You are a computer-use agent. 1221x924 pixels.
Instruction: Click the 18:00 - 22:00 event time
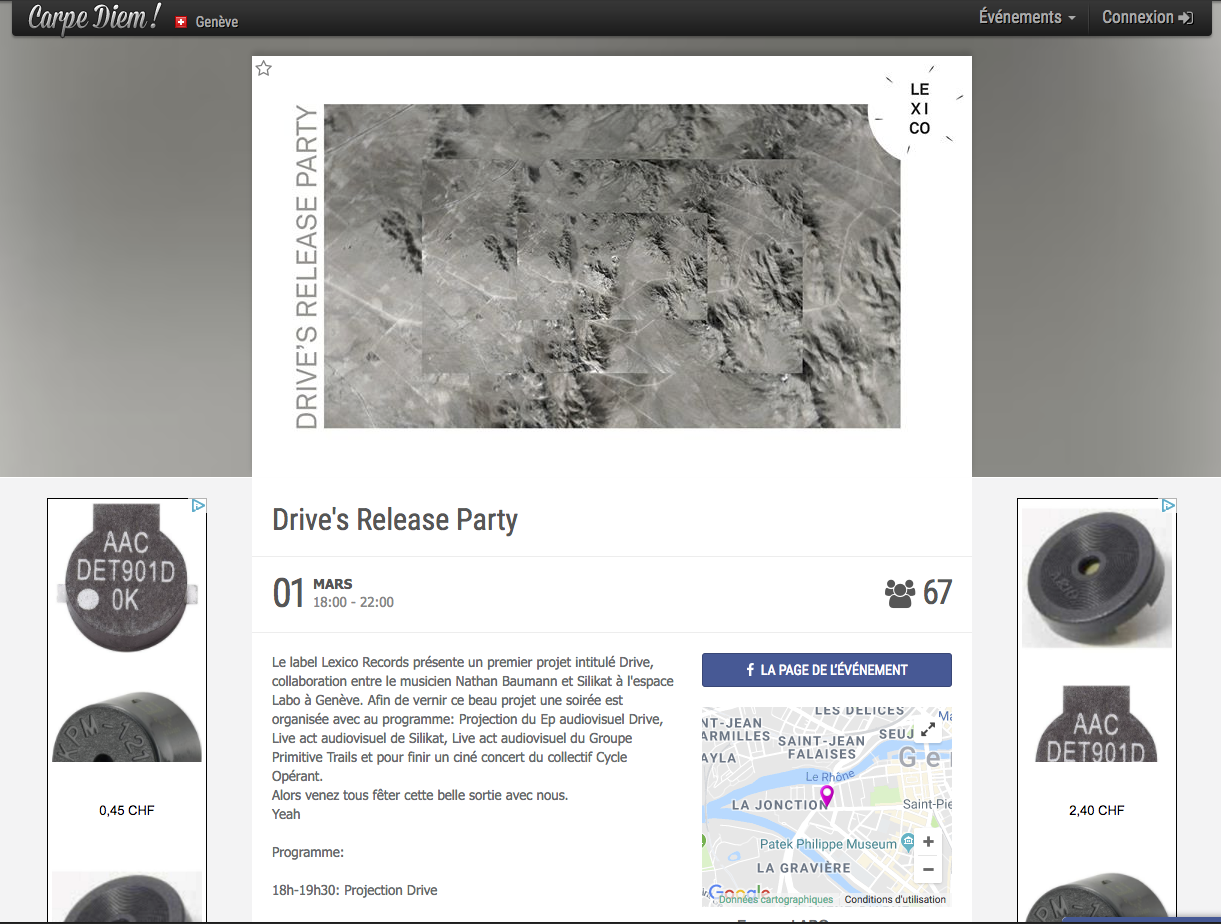353,602
